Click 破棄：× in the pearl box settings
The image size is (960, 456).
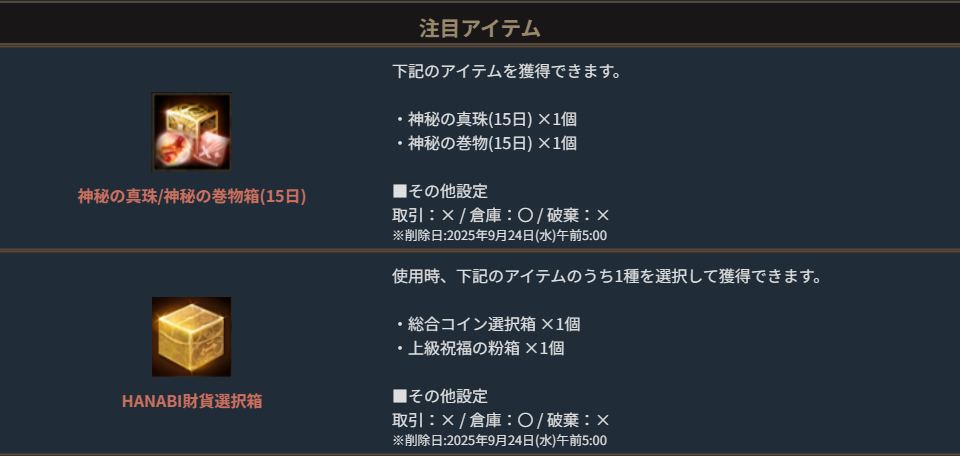tap(580, 215)
